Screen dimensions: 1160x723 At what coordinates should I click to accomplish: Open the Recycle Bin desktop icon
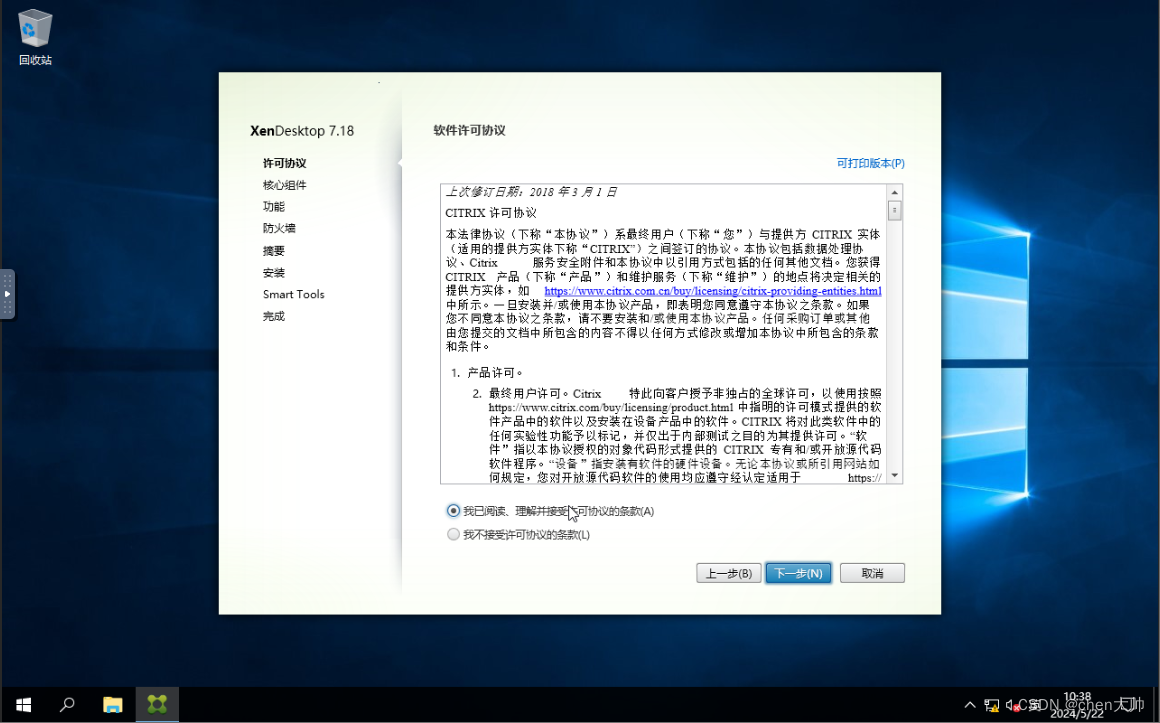(x=35, y=37)
